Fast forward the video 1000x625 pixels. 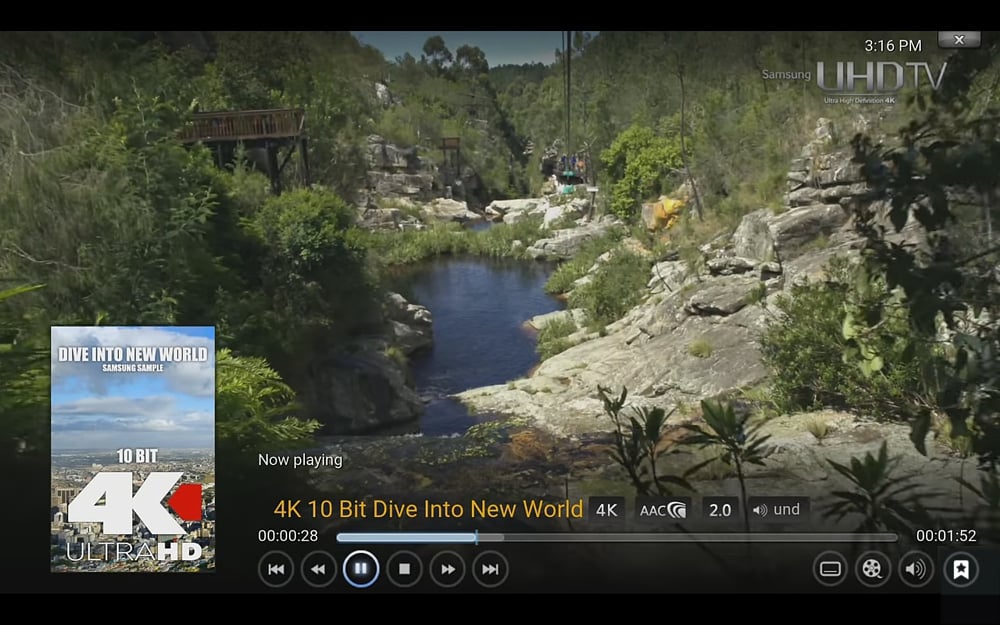448,569
